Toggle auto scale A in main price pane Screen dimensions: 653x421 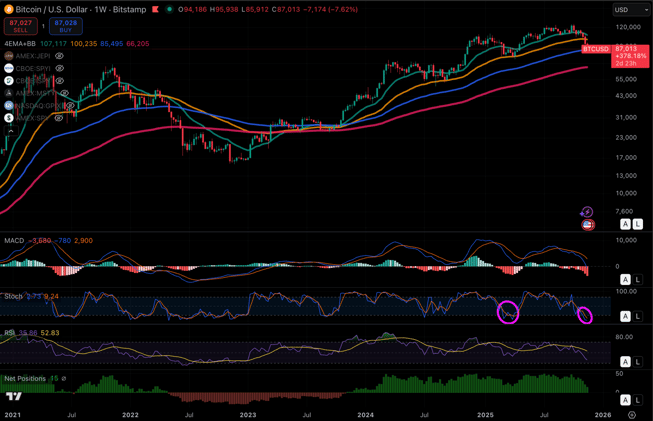[x=625, y=224]
